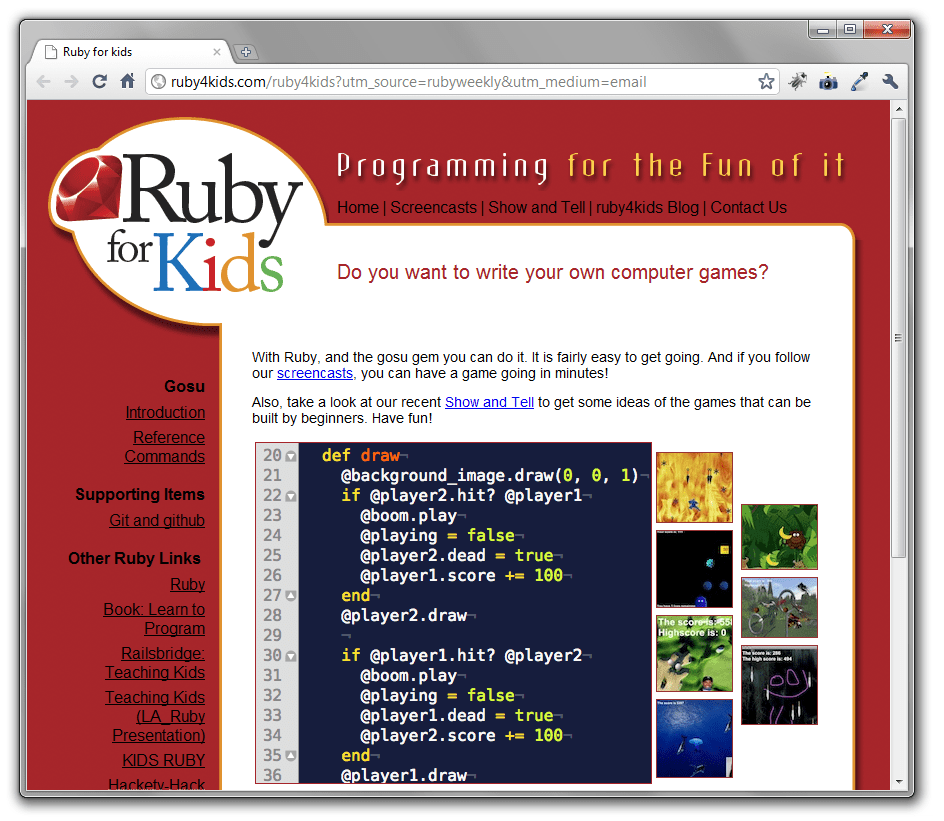Open the eyedropper color picker extension

pyautogui.click(x=859, y=81)
